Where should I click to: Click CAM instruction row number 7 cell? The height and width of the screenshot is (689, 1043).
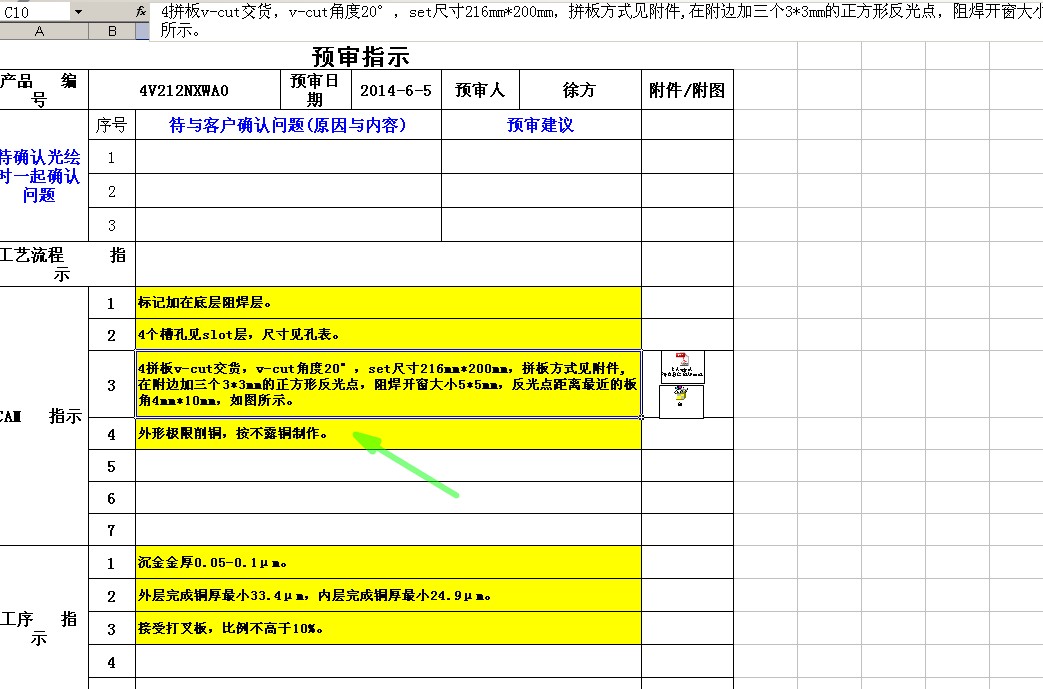tap(112, 530)
